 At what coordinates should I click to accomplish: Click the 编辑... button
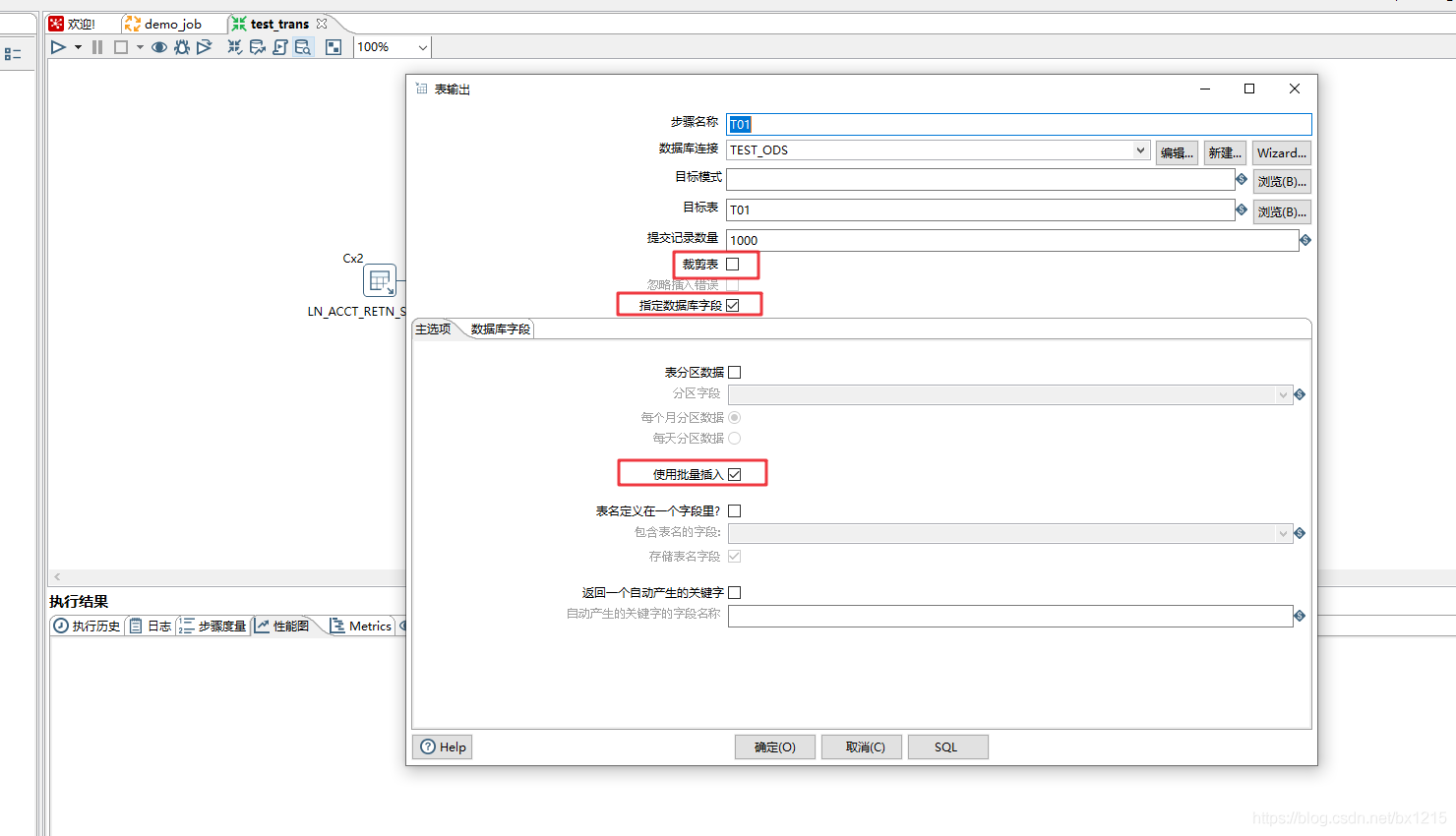coord(1177,152)
